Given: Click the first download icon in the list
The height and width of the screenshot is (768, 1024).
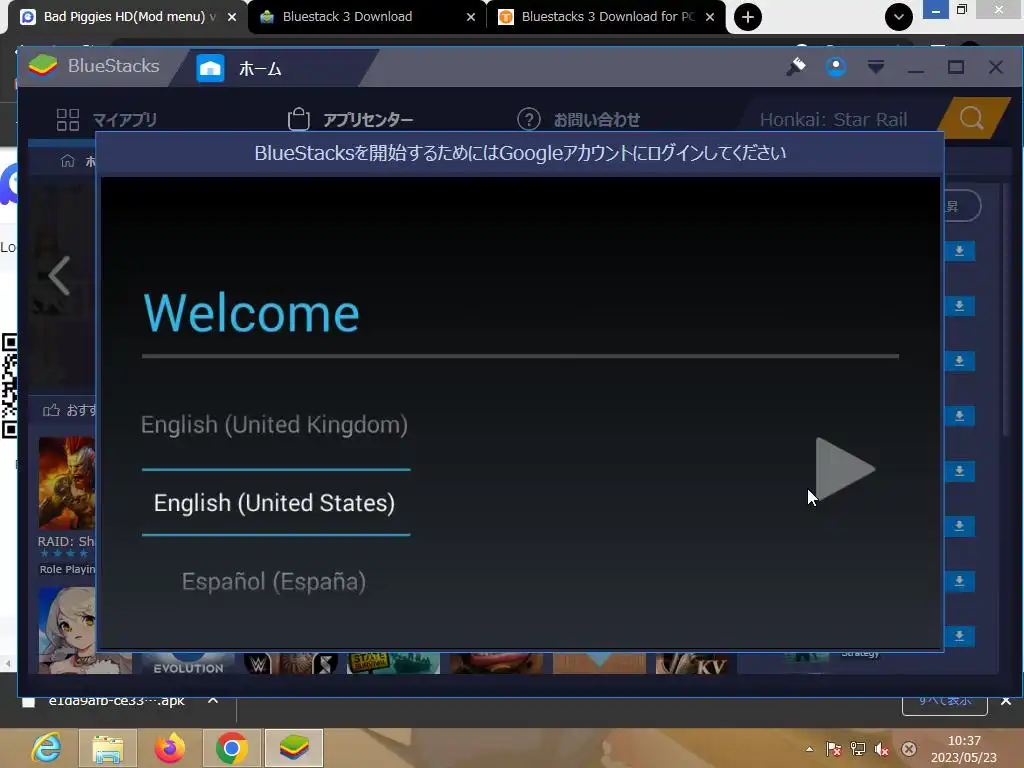Looking at the screenshot, I should (x=959, y=251).
